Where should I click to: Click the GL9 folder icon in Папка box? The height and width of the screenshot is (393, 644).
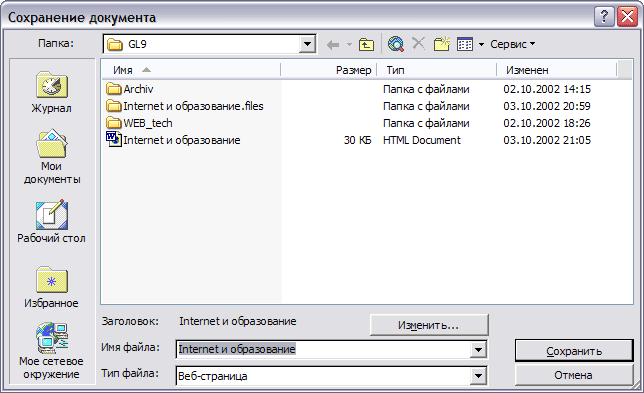click(115, 44)
